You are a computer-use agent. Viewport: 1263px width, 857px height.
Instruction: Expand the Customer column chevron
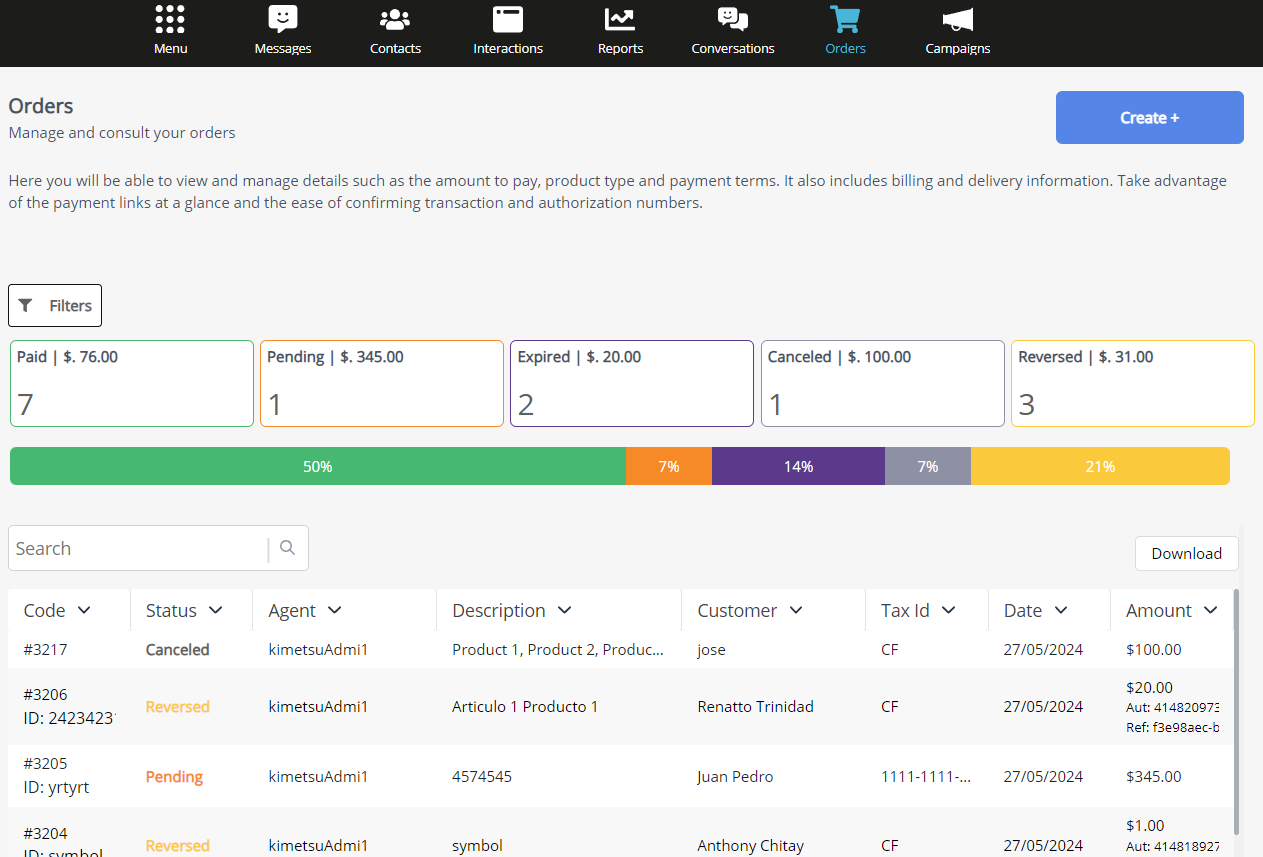pos(796,610)
